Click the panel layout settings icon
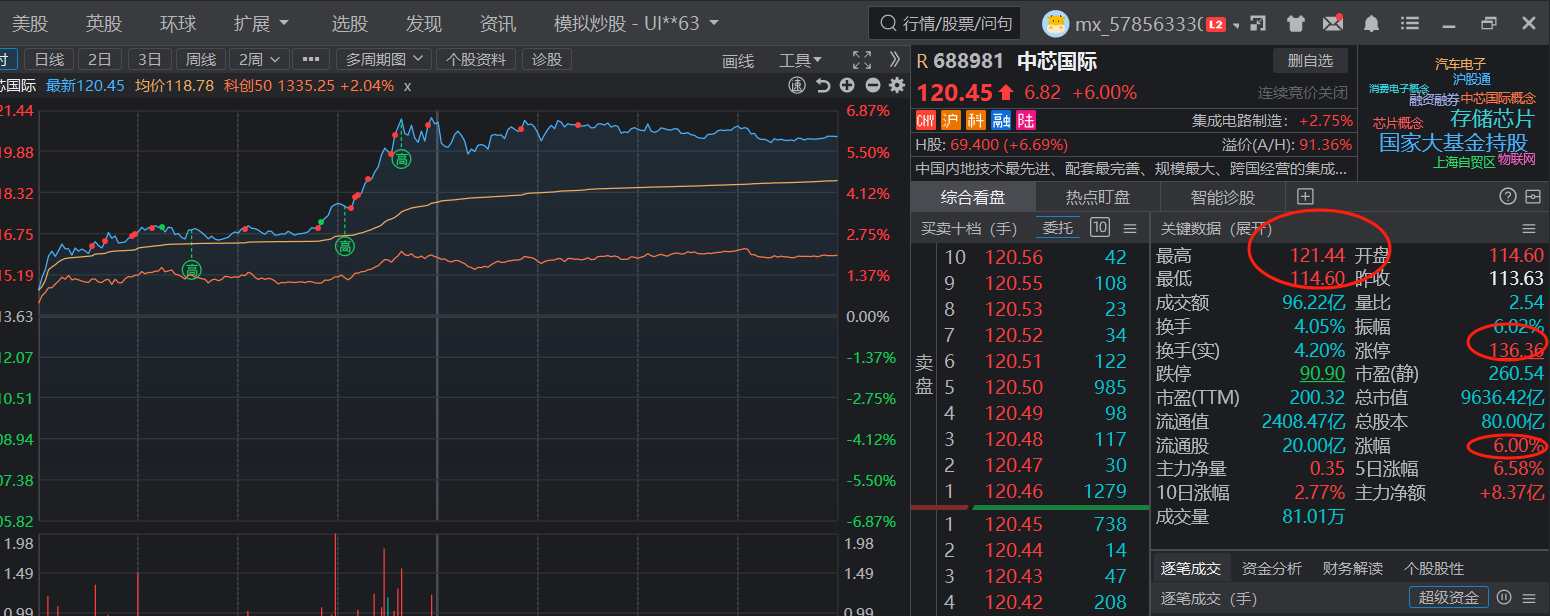1550x616 pixels. click(x=1534, y=196)
